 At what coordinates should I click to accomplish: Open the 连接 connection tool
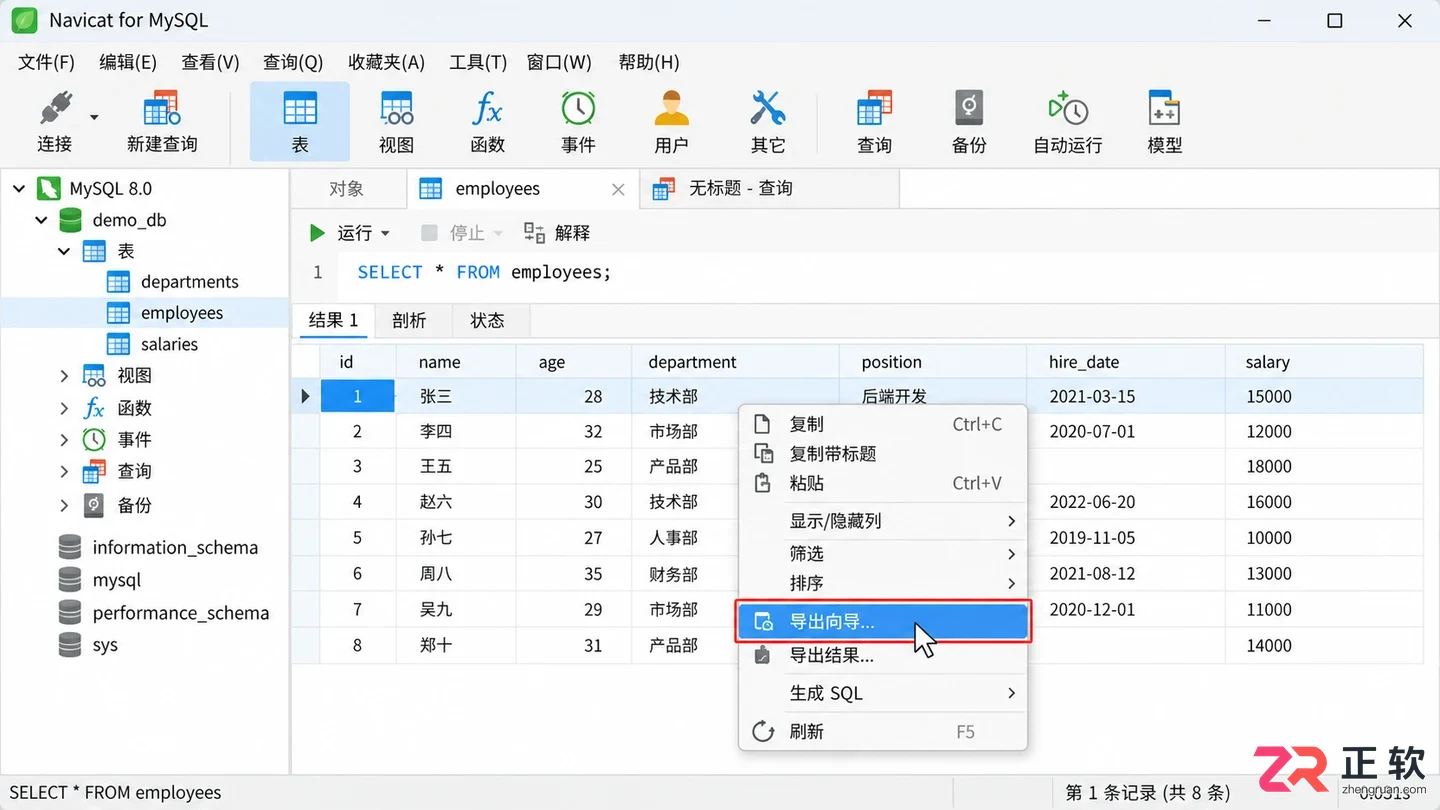55,122
